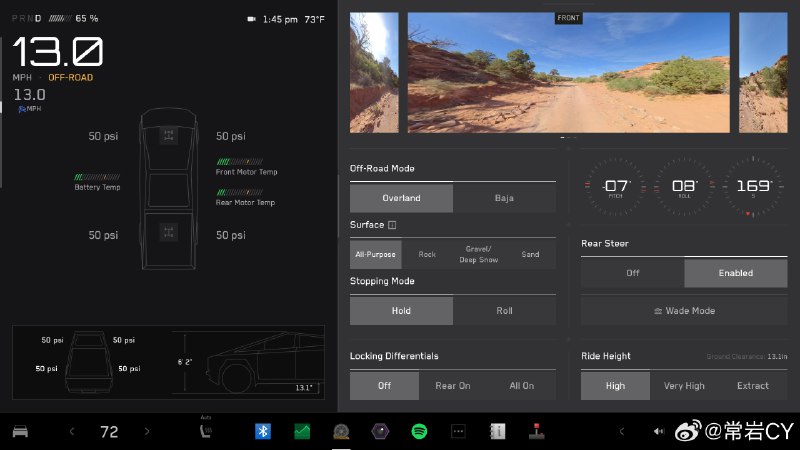Viewport: 800px width, 450px height.
Task: Open seat heater controls icon
Action: [x=206, y=432]
